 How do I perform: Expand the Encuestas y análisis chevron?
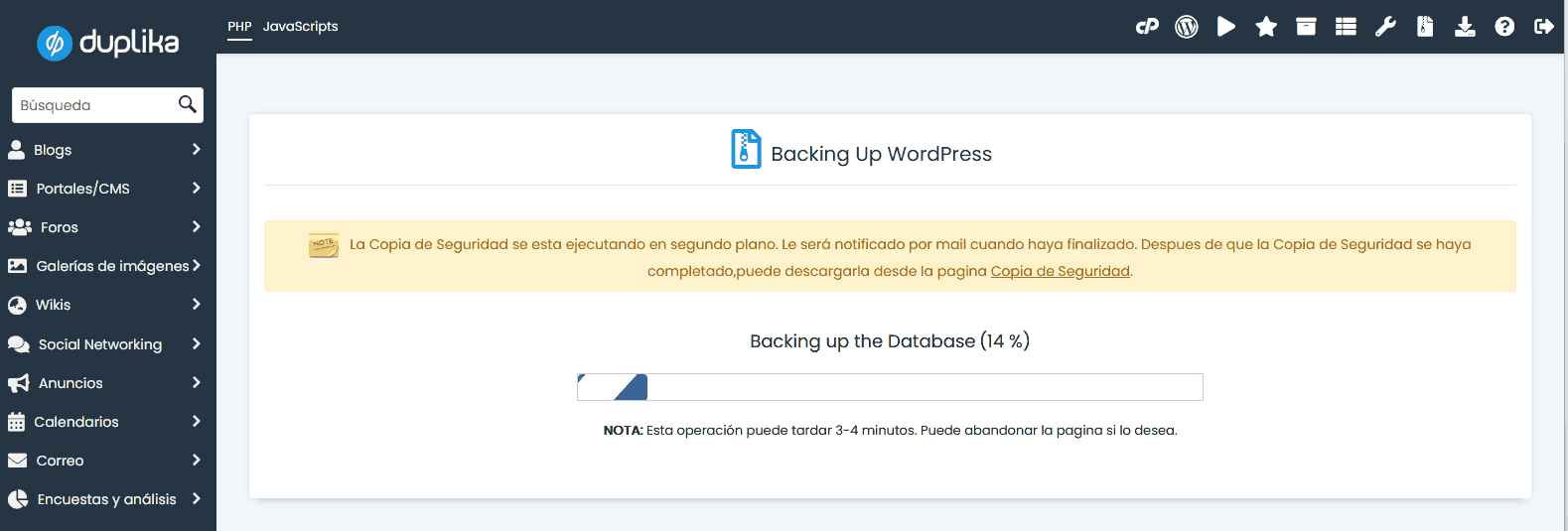[x=197, y=498]
